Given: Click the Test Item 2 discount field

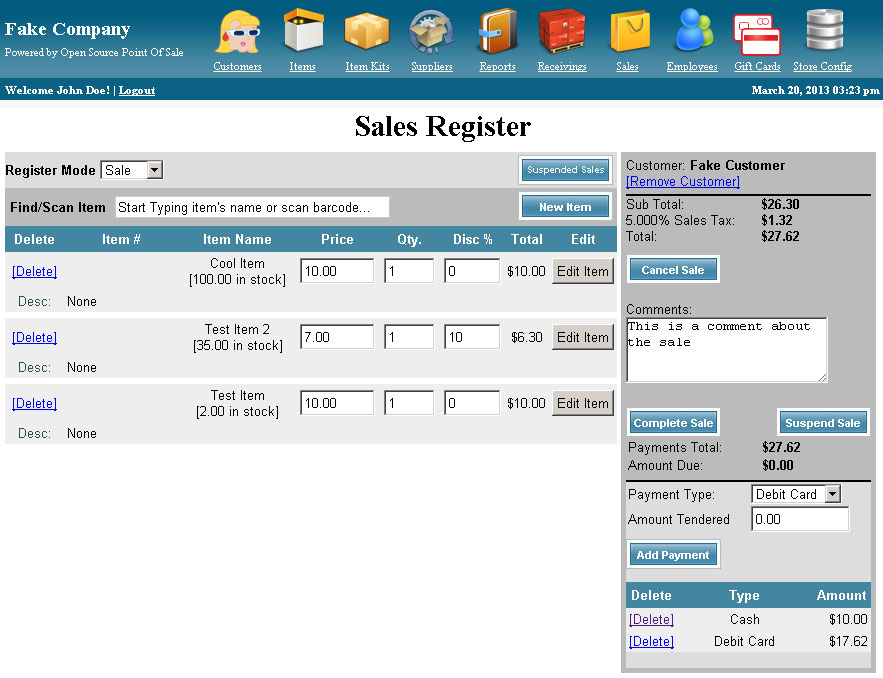Looking at the screenshot, I should pos(472,337).
